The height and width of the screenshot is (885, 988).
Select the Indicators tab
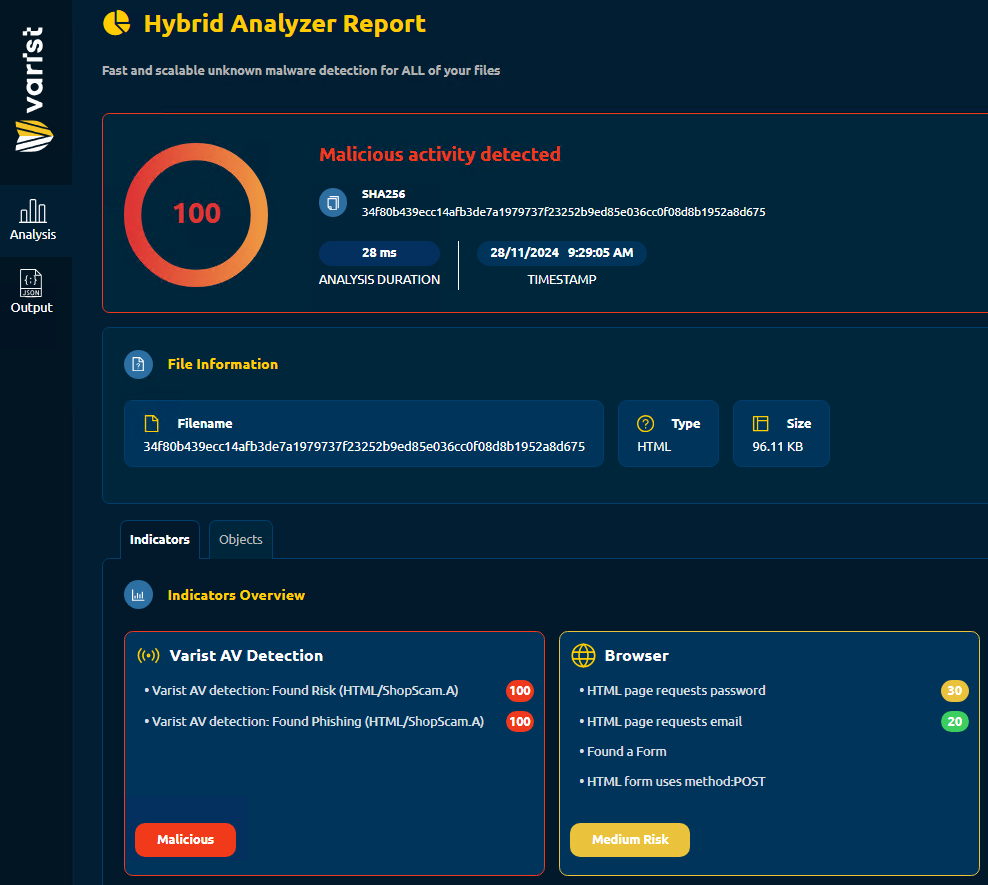point(160,539)
